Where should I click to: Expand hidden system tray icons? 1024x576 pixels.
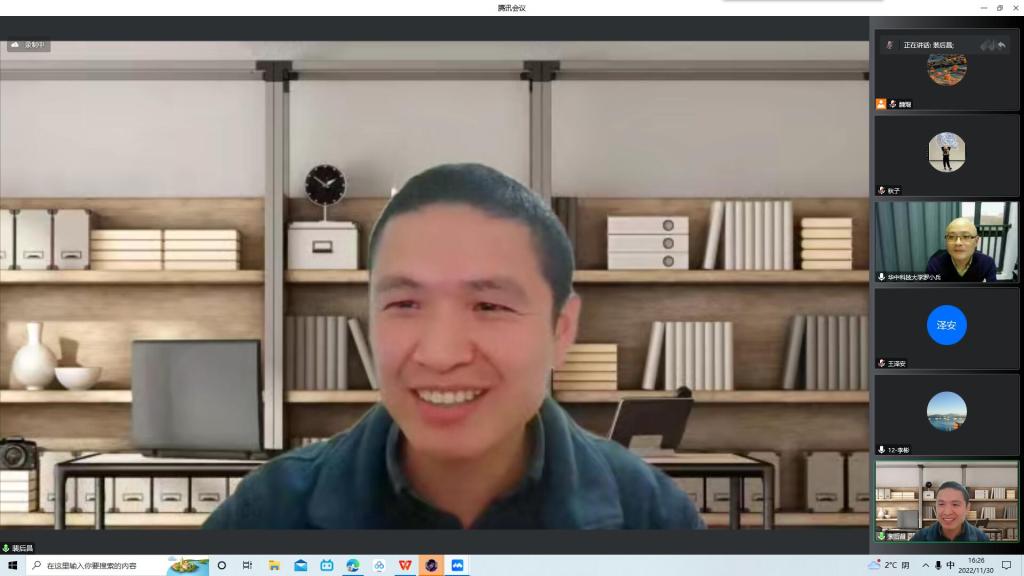click(925, 565)
